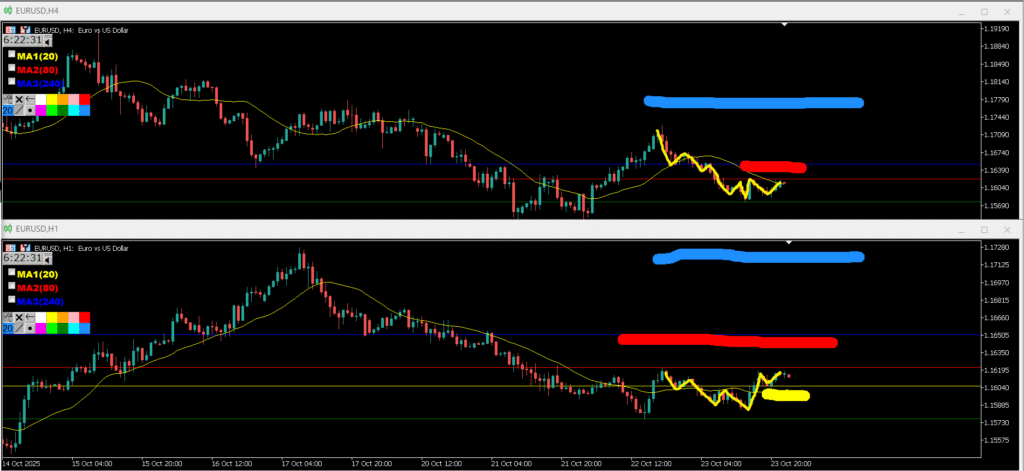Pick the cyan swatch in the H1 palette

(73, 329)
